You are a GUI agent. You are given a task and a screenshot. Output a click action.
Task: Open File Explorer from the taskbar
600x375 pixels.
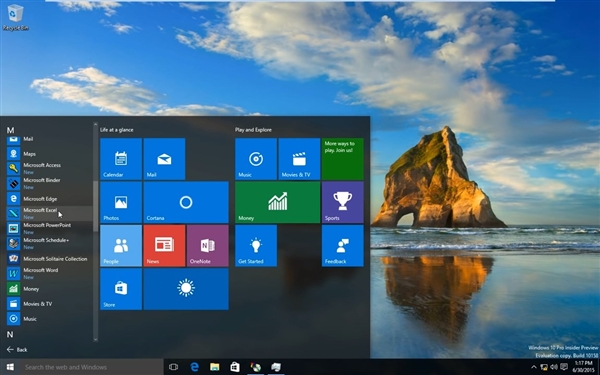point(215,367)
